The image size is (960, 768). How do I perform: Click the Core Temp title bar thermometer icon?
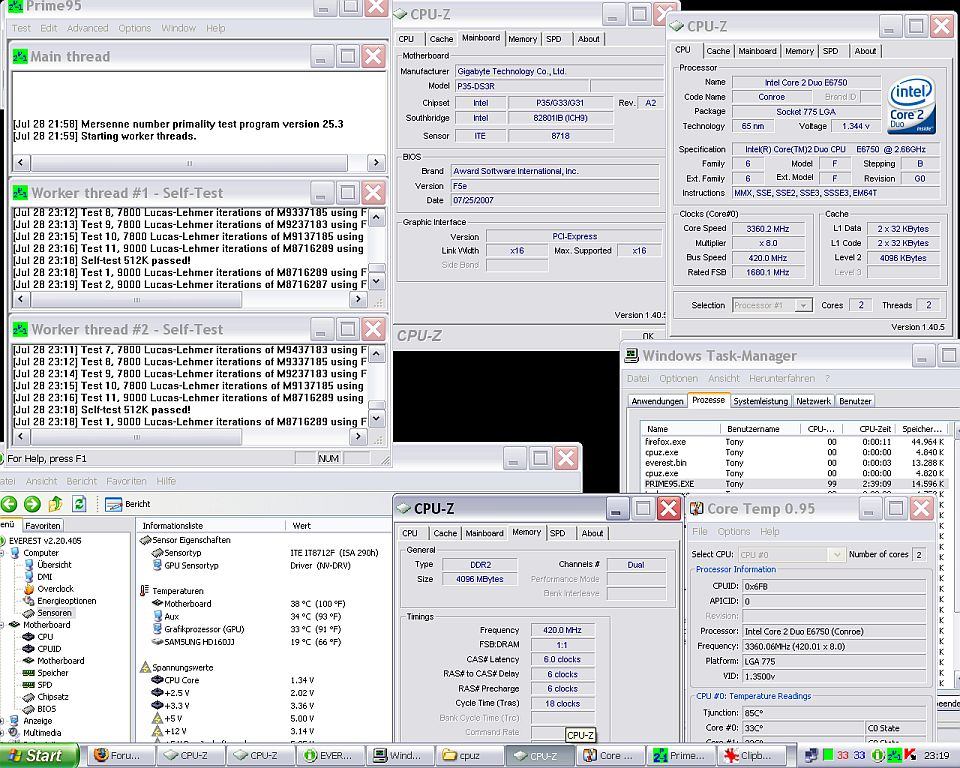coord(696,509)
